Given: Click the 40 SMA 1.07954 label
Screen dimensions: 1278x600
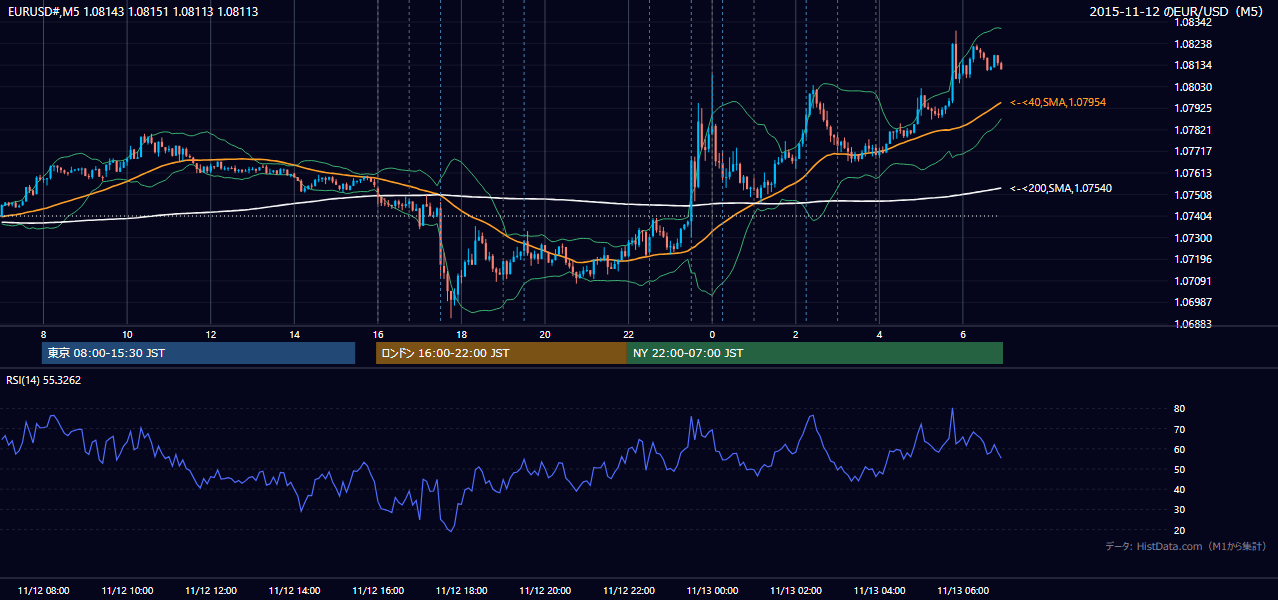Looking at the screenshot, I should click(1058, 102).
